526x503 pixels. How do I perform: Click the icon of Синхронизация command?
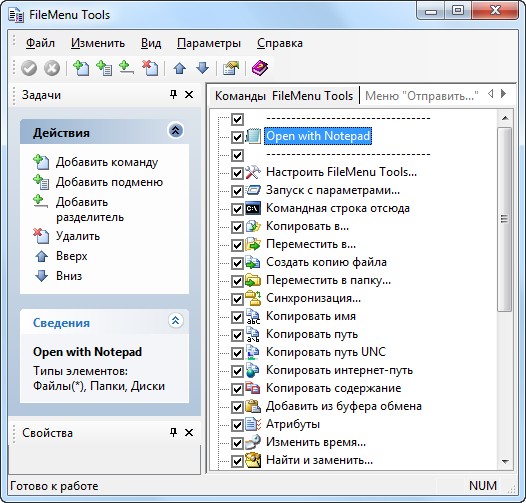point(253,298)
